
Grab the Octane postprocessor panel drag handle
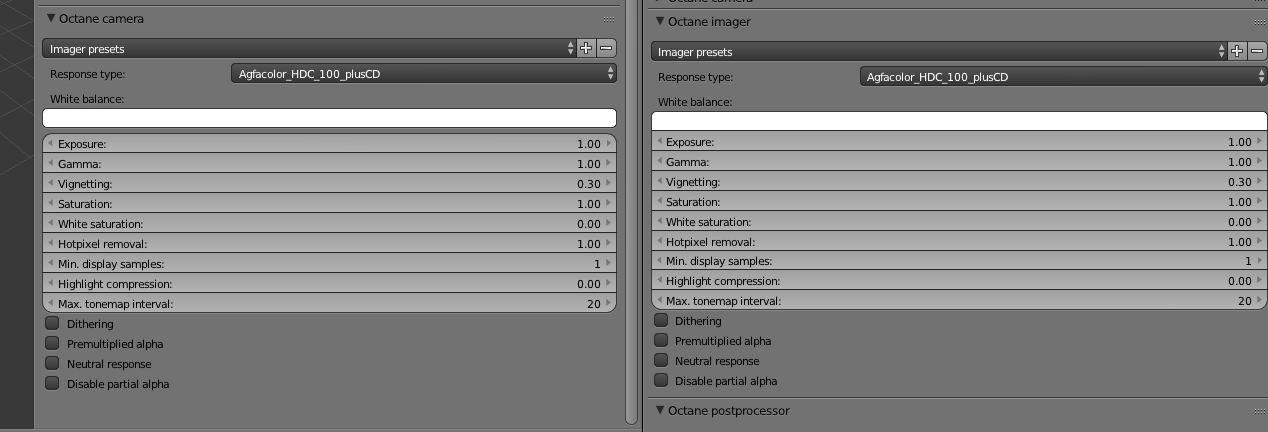(x=1259, y=411)
